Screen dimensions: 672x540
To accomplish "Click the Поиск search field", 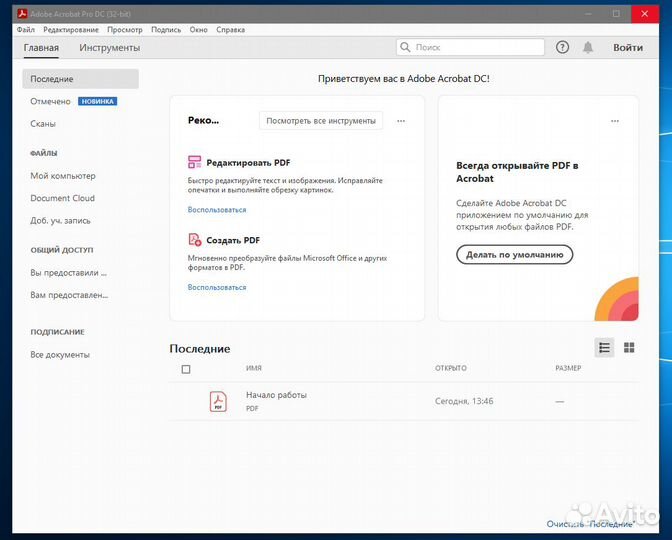I will pos(471,47).
